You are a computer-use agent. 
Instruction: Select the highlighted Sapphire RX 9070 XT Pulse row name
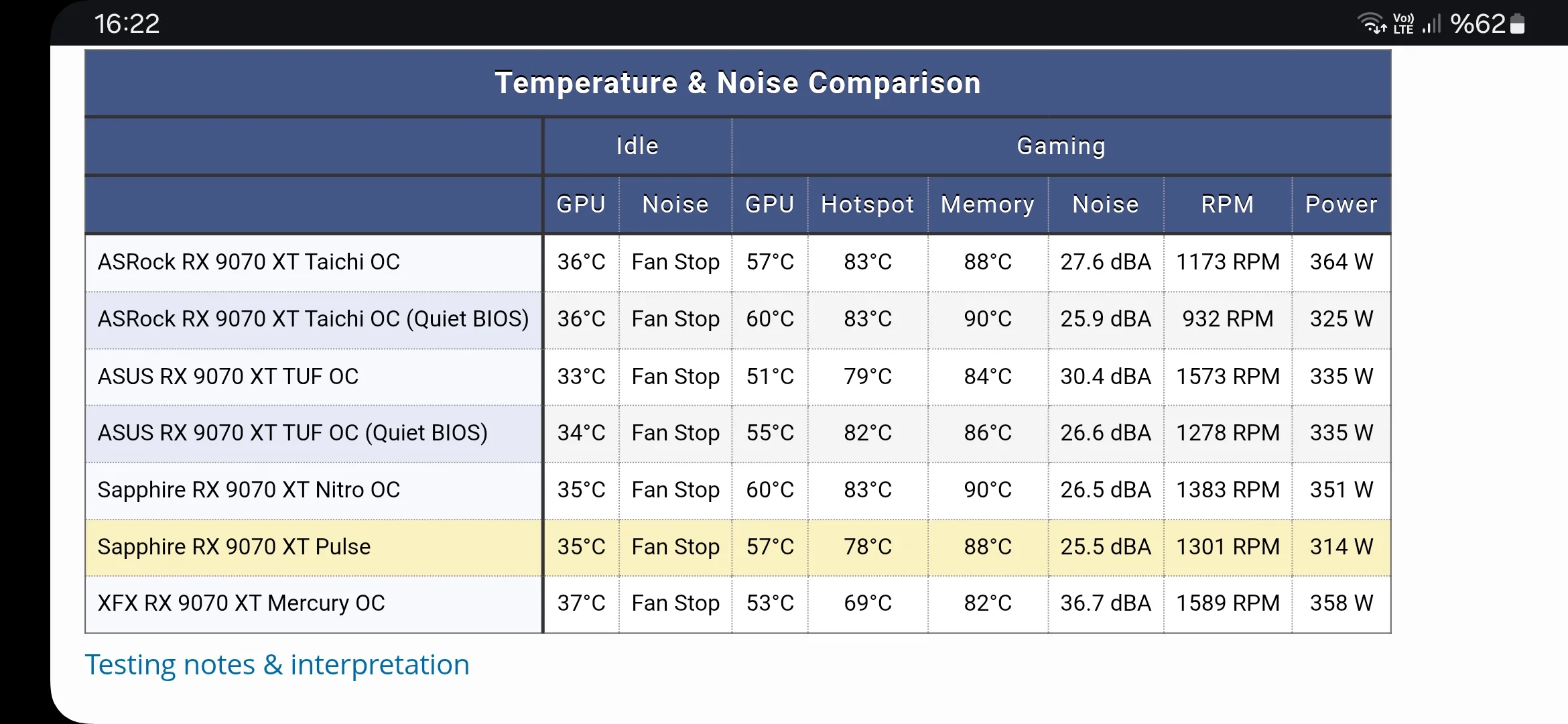[234, 547]
